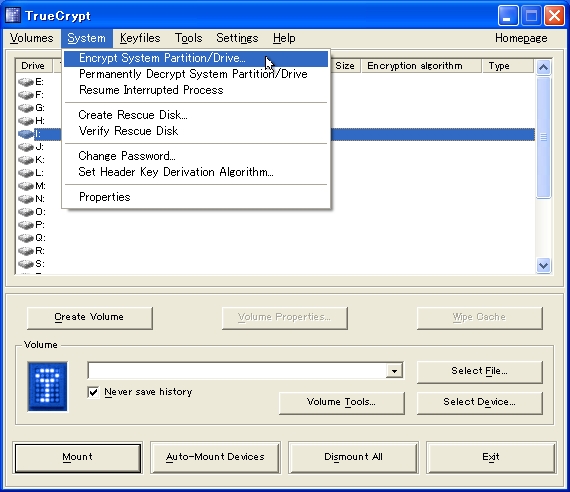Screen dimensions: 570x492
Task: Click the G: drive icon
Action: [26, 108]
